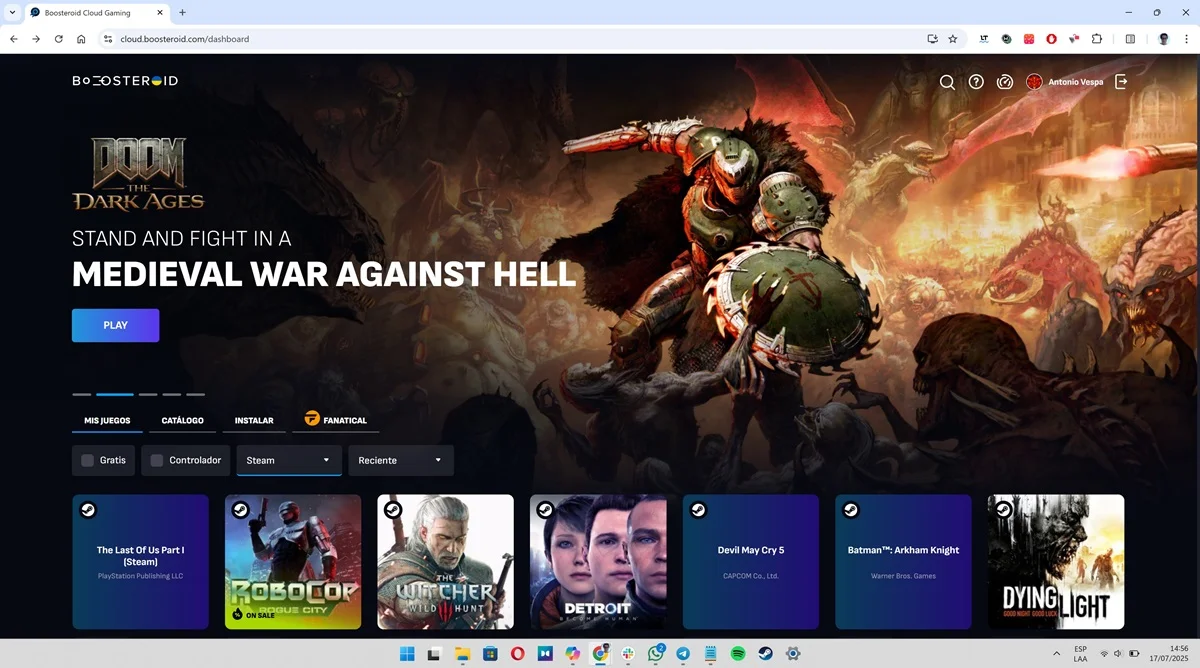Enable the Gratis filter checkbox
The height and width of the screenshot is (668, 1200).
tap(87, 460)
